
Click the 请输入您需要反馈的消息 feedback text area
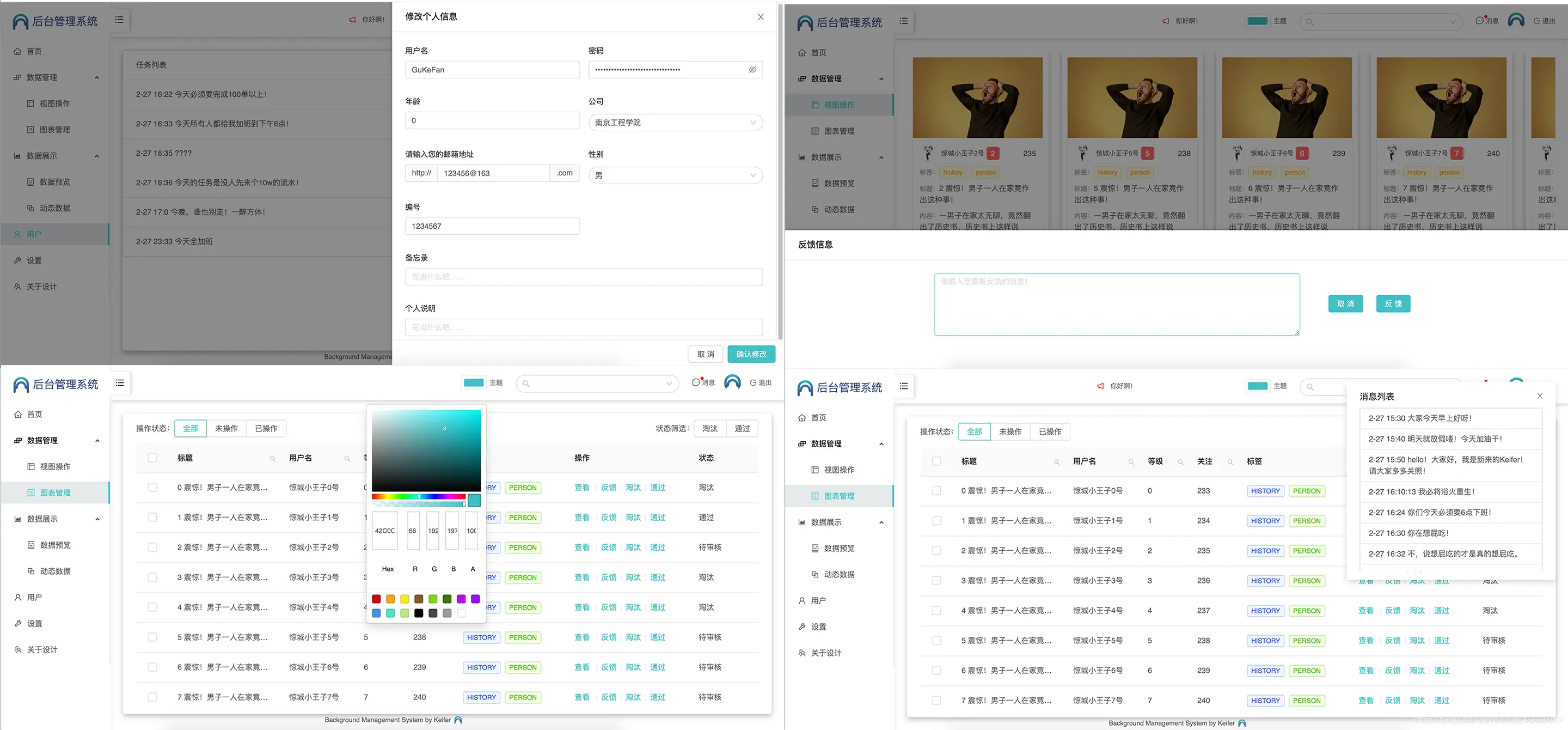coord(1116,305)
